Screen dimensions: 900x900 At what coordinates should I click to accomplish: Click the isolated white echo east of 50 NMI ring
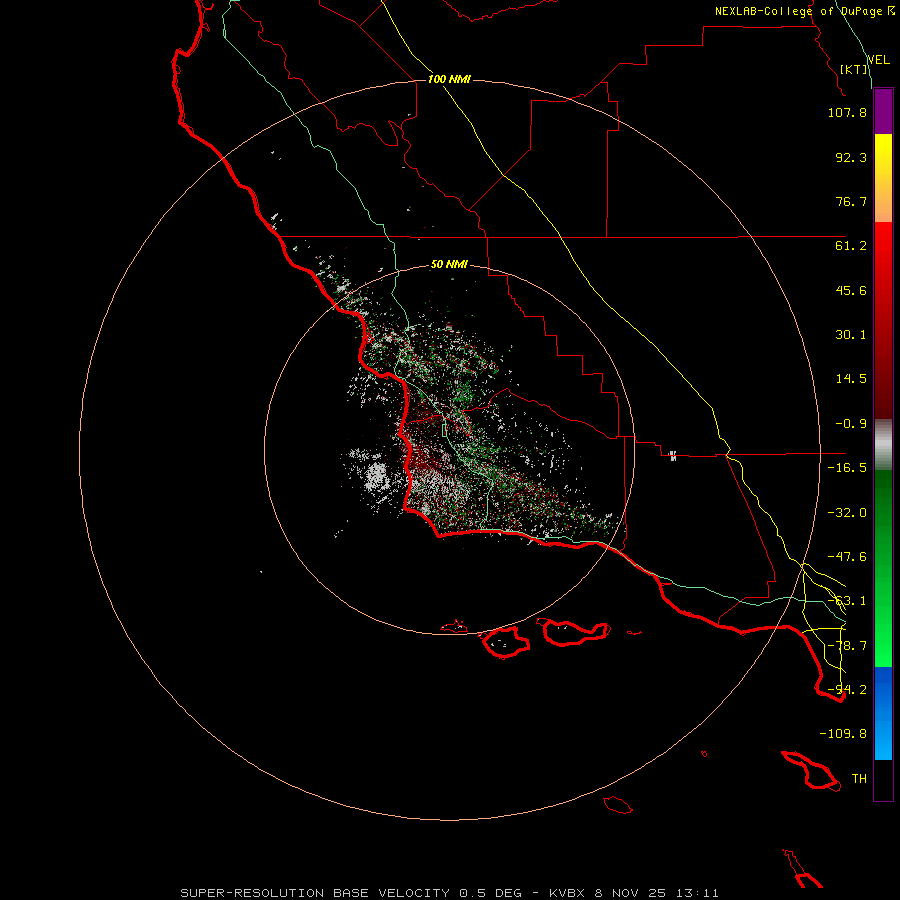tap(673, 456)
